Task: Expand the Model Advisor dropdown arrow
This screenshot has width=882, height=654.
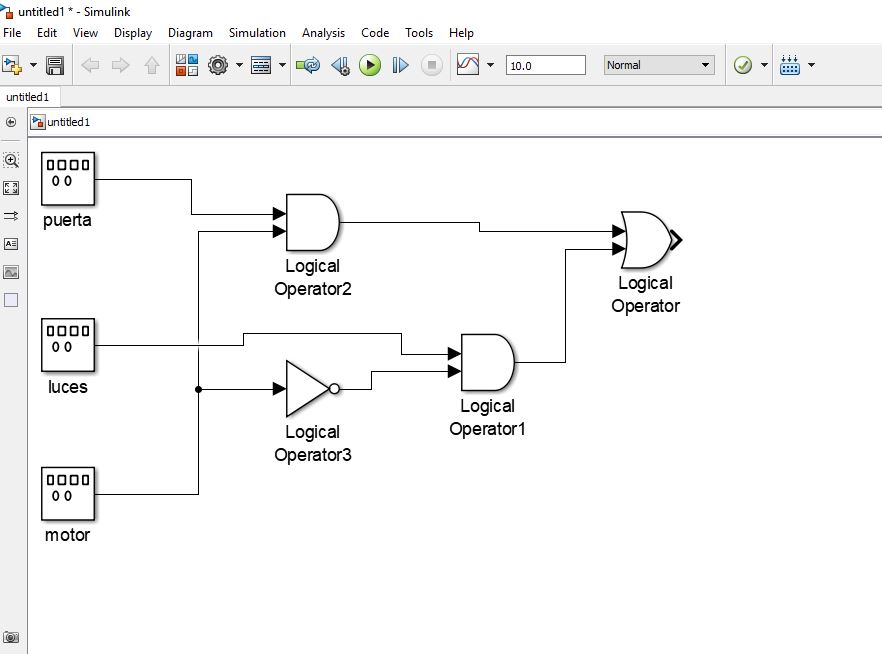Action: tap(764, 65)
